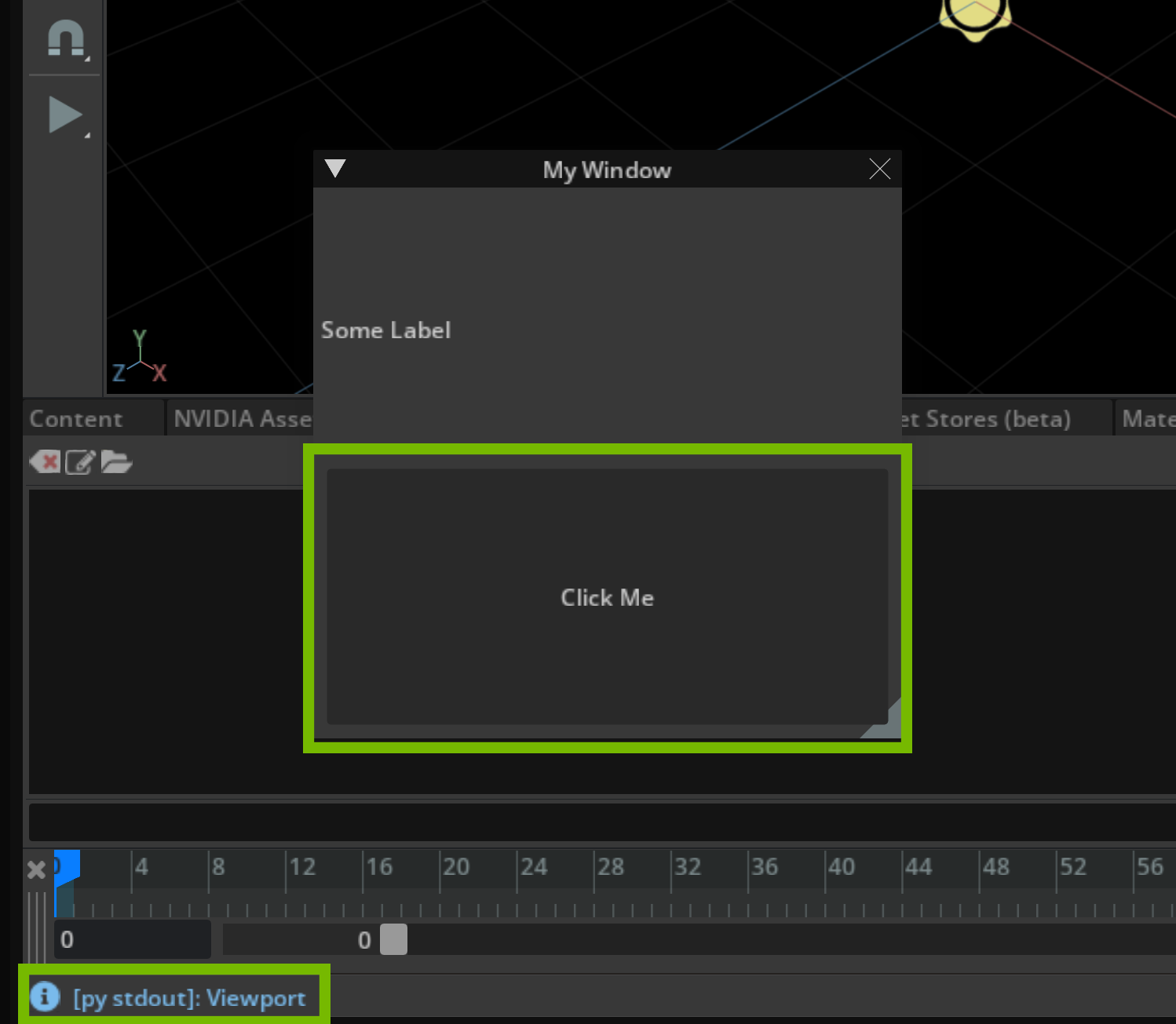Click the viewport axis gizmo

point(140,357)
